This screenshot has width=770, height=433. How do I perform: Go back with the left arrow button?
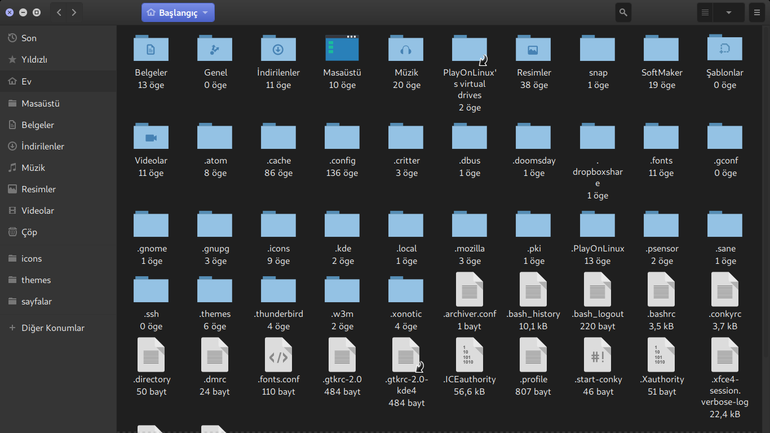[59, 13]
